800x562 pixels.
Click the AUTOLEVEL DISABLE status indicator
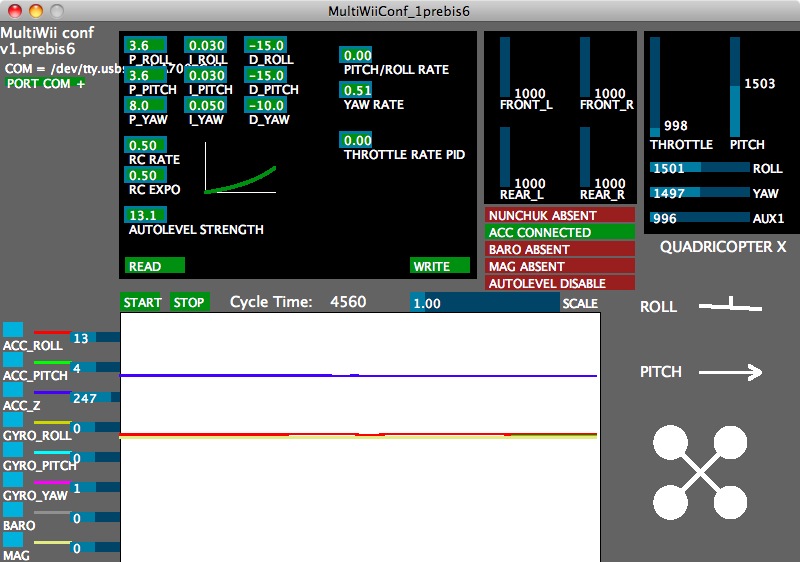[x=560, y=283]
